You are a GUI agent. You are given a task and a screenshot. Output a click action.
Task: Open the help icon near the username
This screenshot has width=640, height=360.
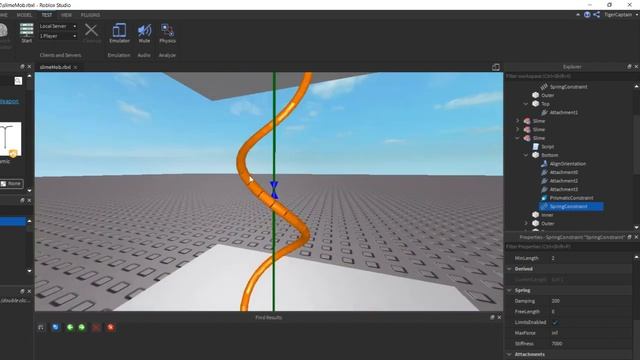[x=587, y=15]
